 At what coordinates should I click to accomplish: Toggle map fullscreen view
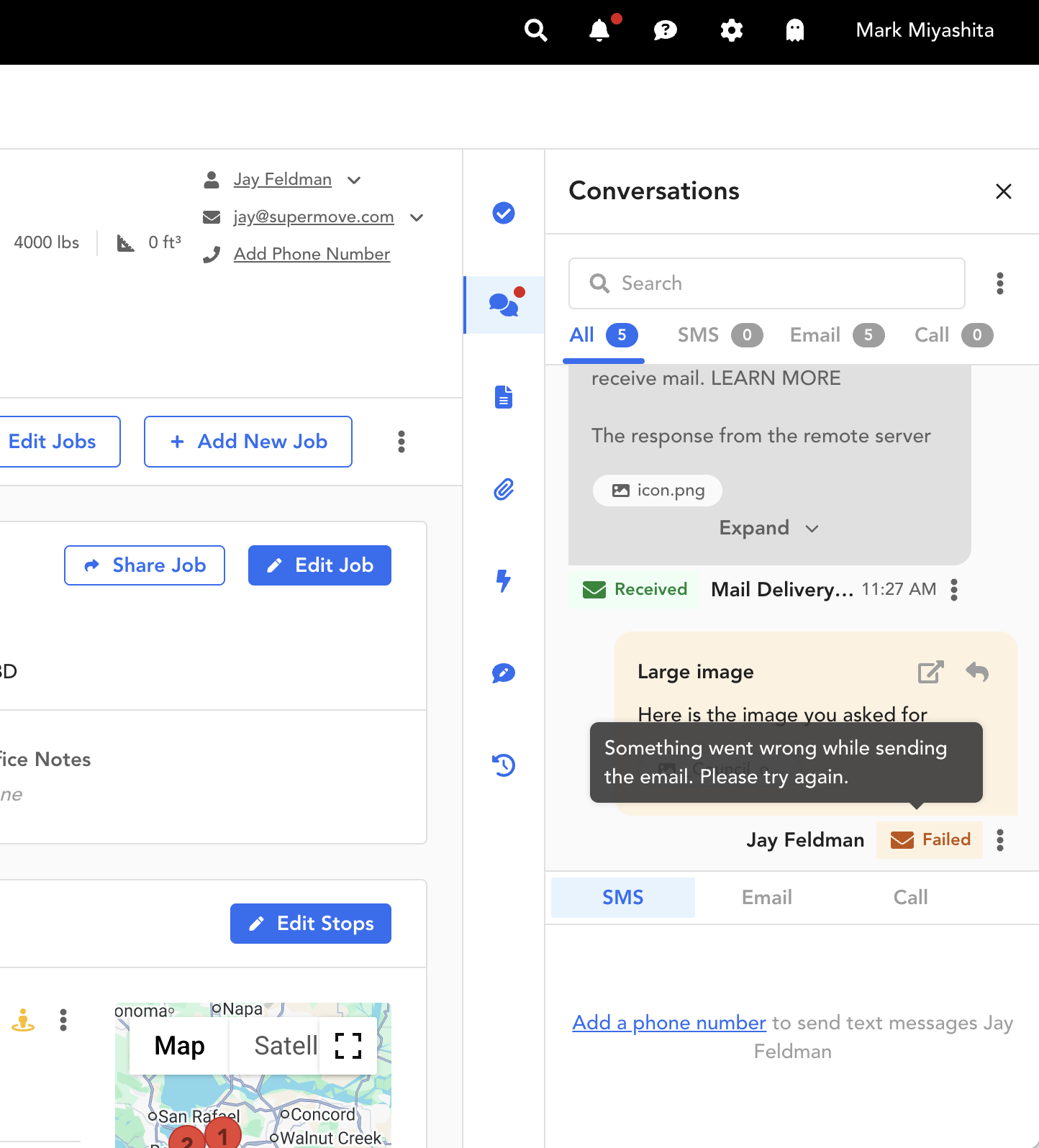click(348, 1045)
